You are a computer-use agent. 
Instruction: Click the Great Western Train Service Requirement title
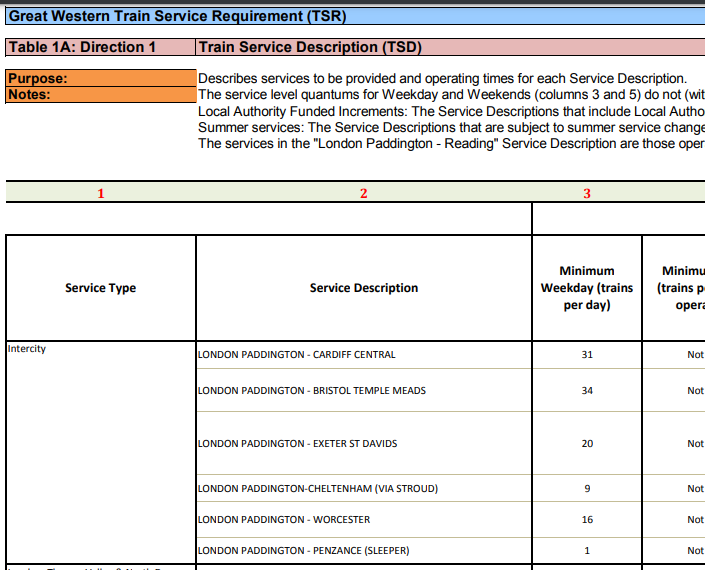click(171, 16)
